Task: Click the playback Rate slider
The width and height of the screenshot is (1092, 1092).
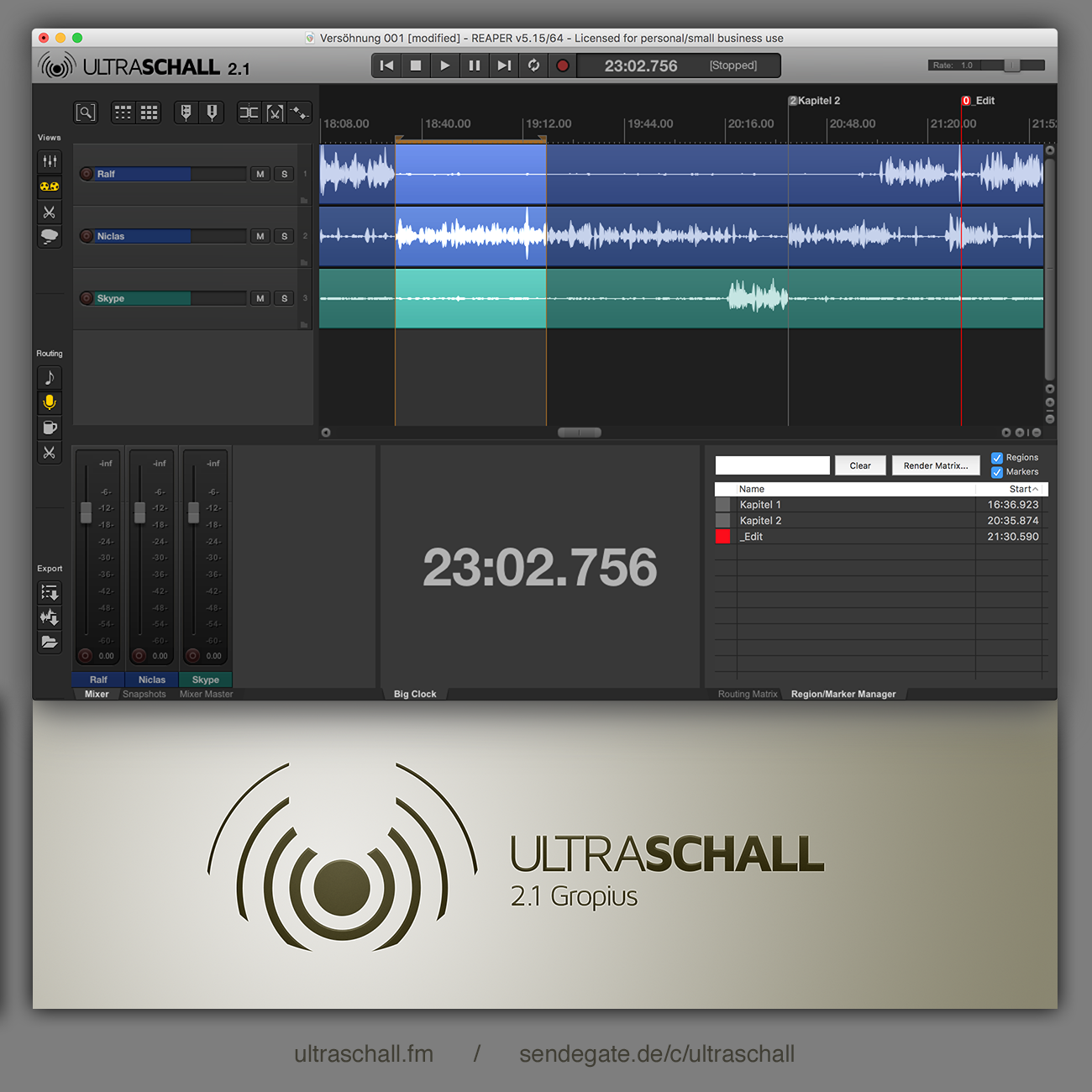Action: tap(1012, 66)
